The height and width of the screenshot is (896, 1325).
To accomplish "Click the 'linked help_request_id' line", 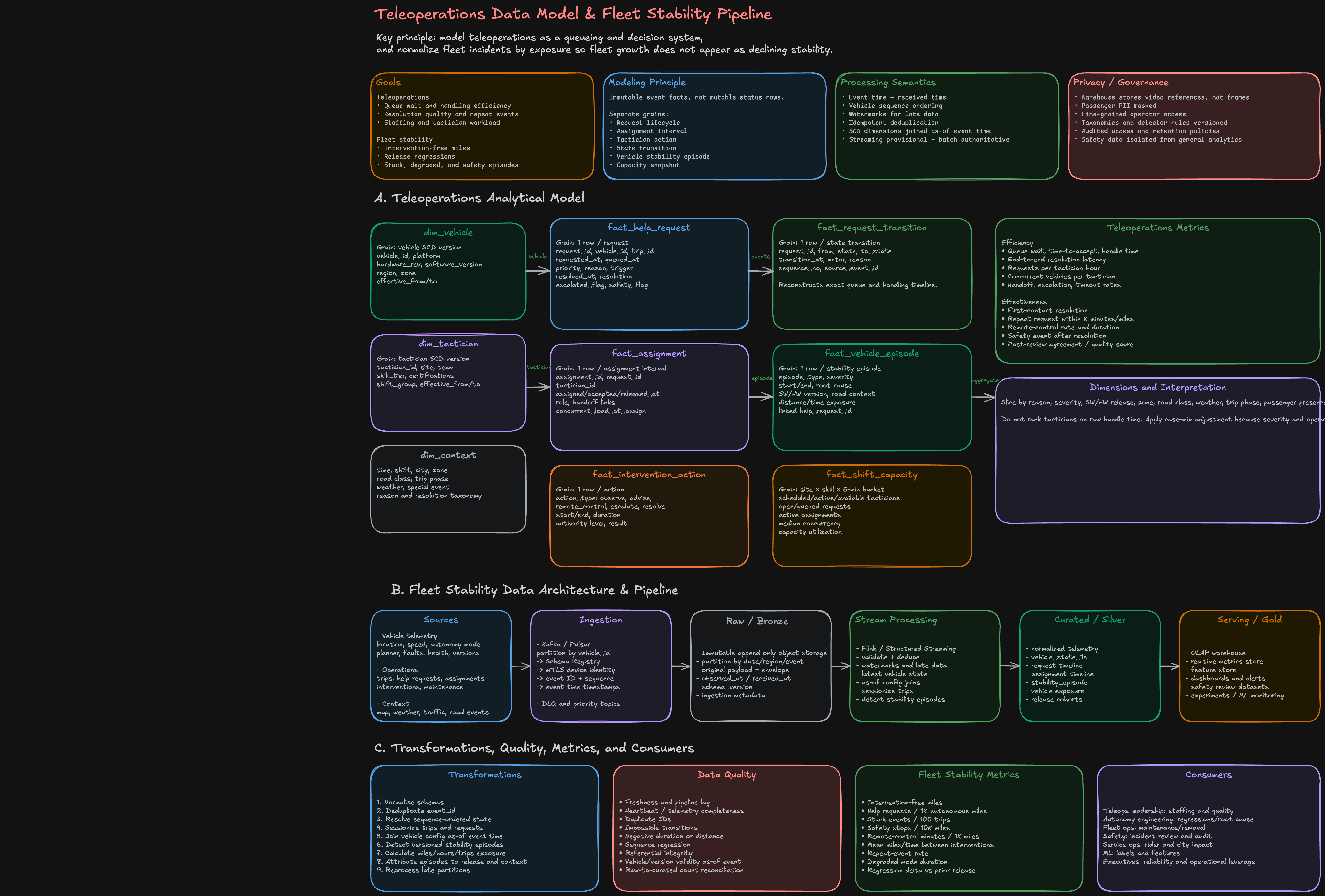I will coord(815,411).
